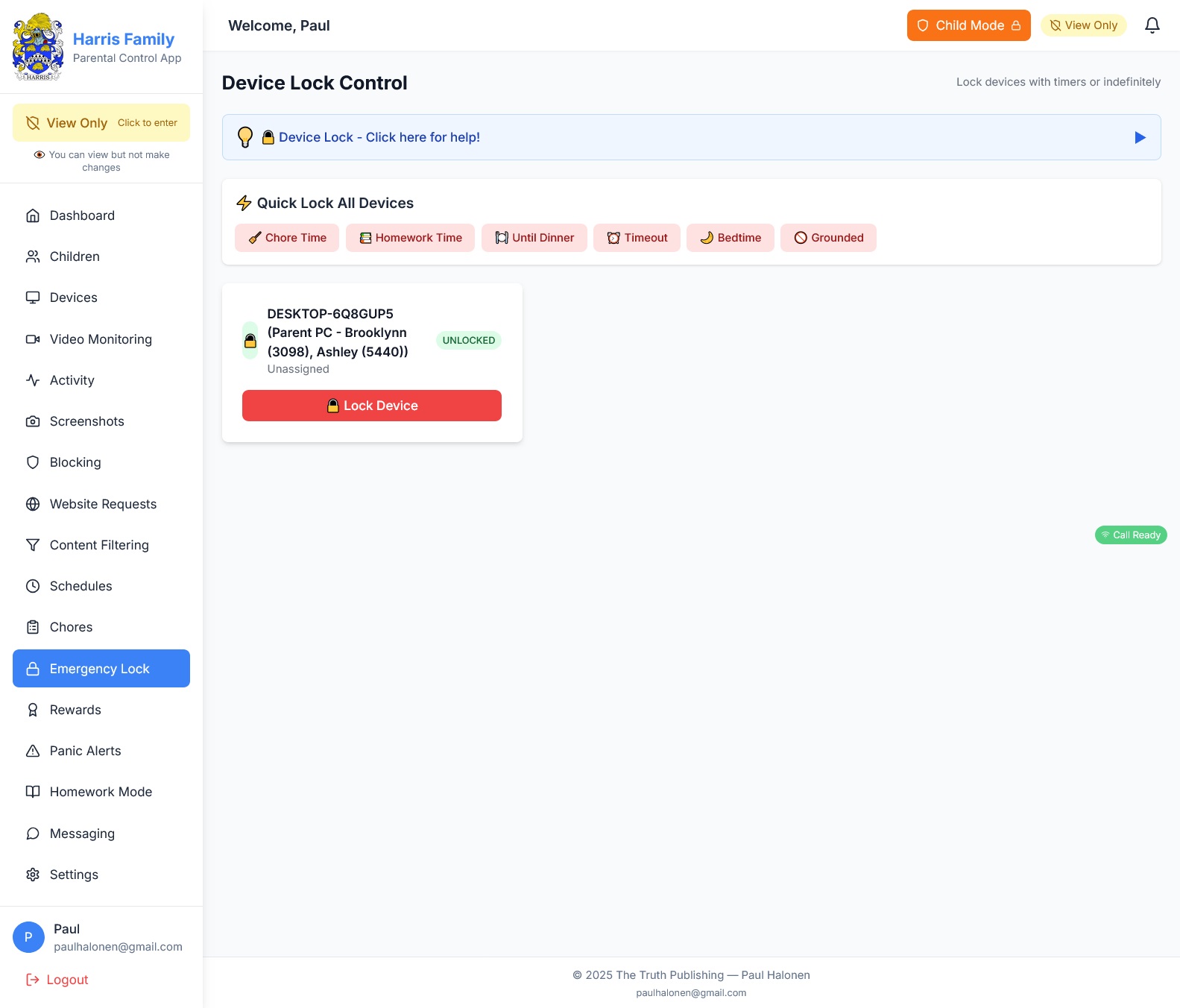This screenshot has width=1180, height=1008.
Task: Open the Schedules menu item
Action: [x=81, y=586]
